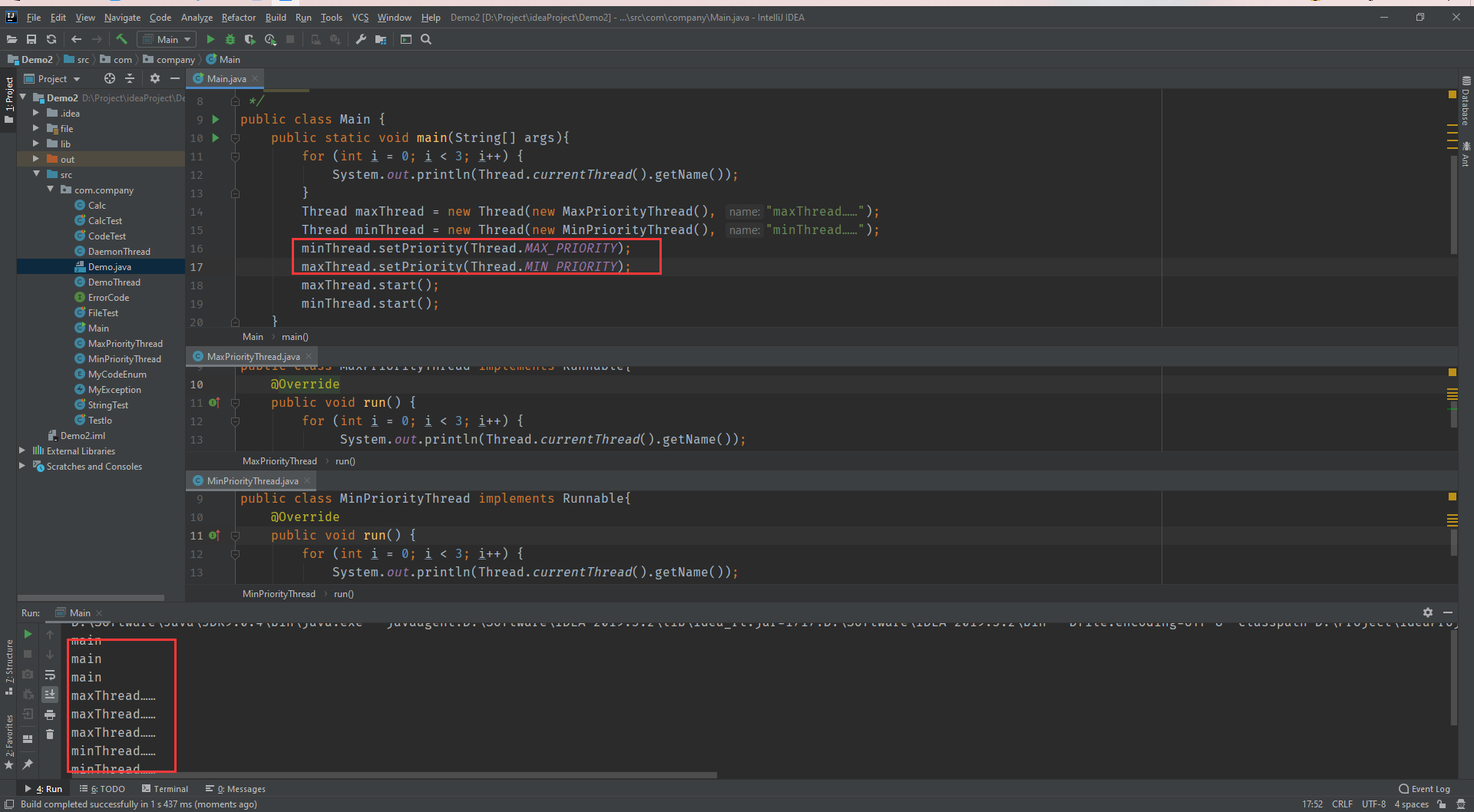Open Project Structure icon in toolbar
1474x812 pixels.
point(381,39)
